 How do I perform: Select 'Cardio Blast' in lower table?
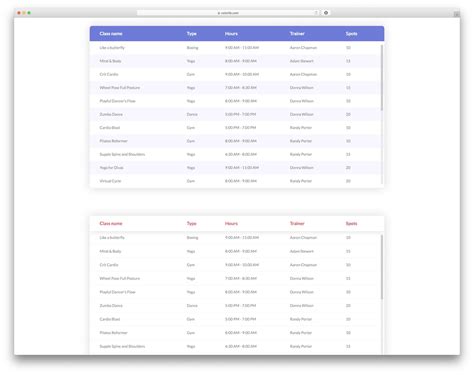(x=110, y=319)
